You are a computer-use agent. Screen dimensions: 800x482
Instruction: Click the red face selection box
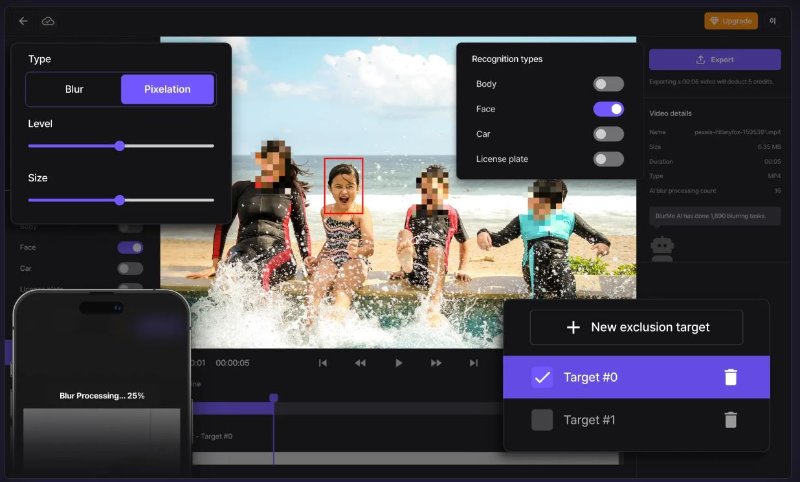pos(343,186)
